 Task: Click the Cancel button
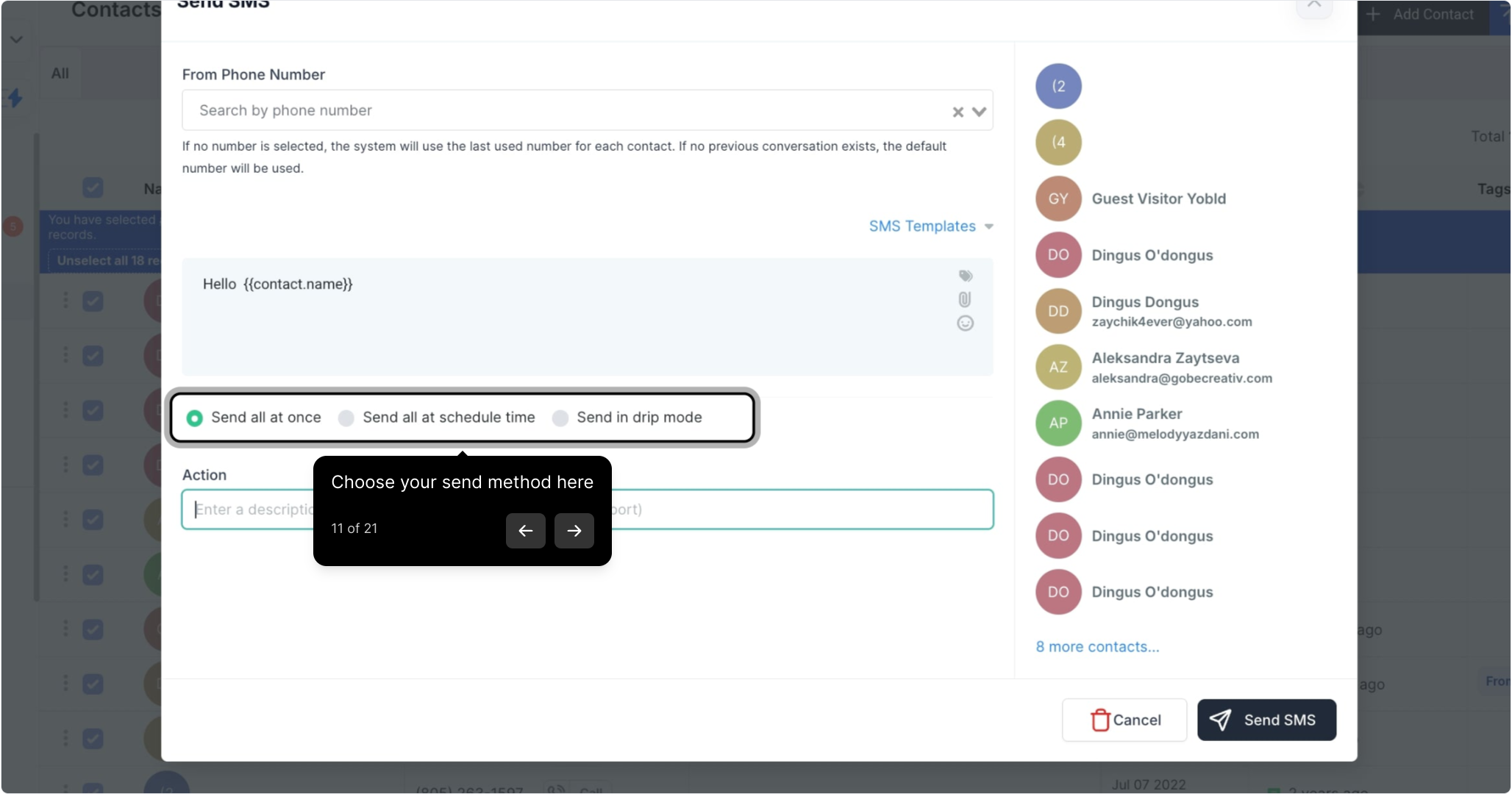click(1124, 720)
